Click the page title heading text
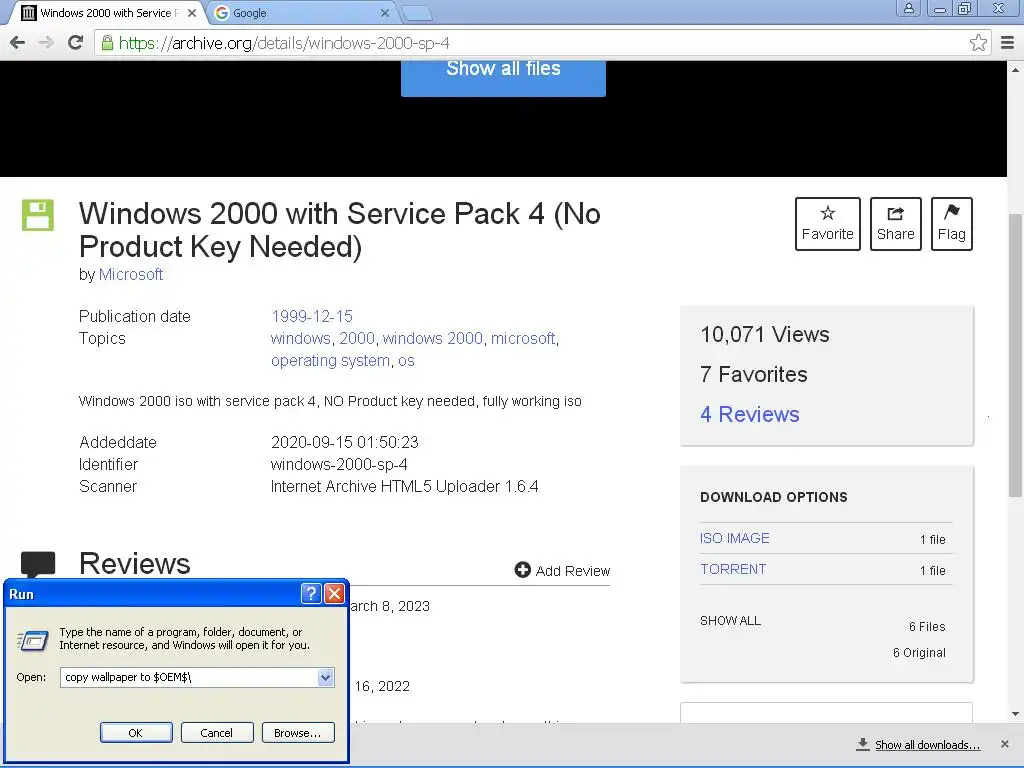Viewport: 1024px width, 768px height. (340, 230)
